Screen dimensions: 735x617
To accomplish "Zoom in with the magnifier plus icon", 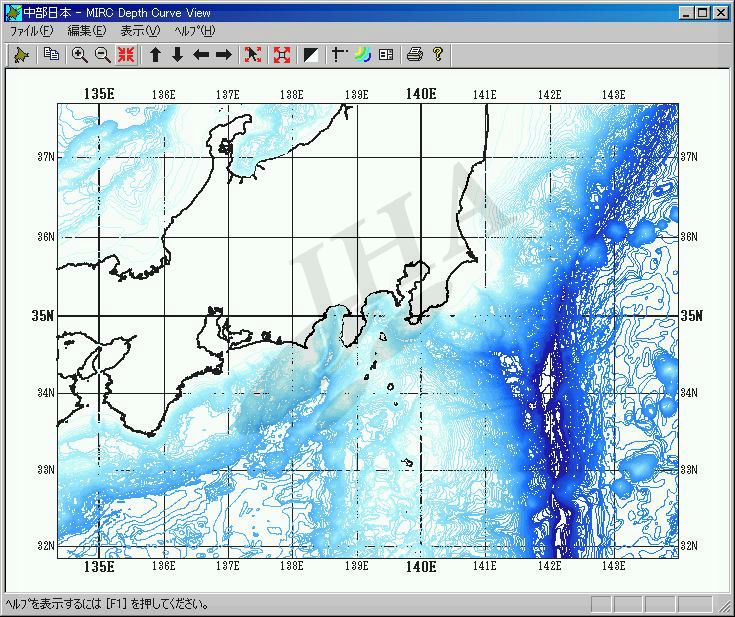I will (x=79, y=55).
